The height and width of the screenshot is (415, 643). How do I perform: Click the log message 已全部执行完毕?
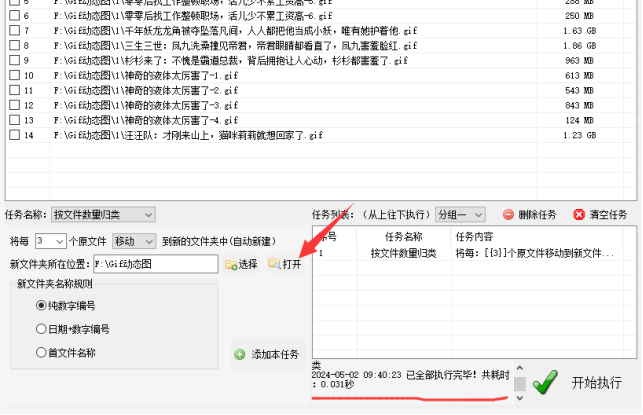pyautogui.click(x=441, y=375)
